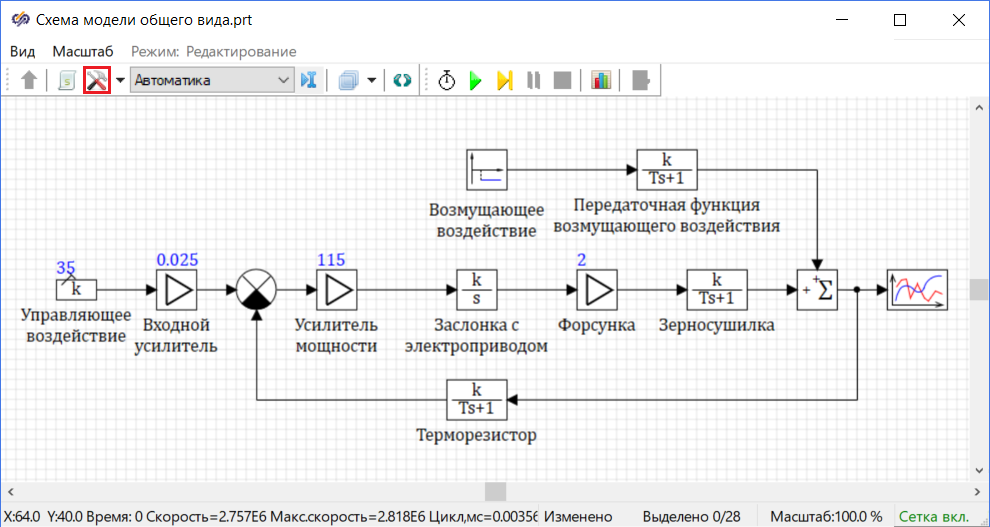Screen dimensions: 990x527
Task: Open the script page icon
Action: pyautogui.click(x=66, y=81)
